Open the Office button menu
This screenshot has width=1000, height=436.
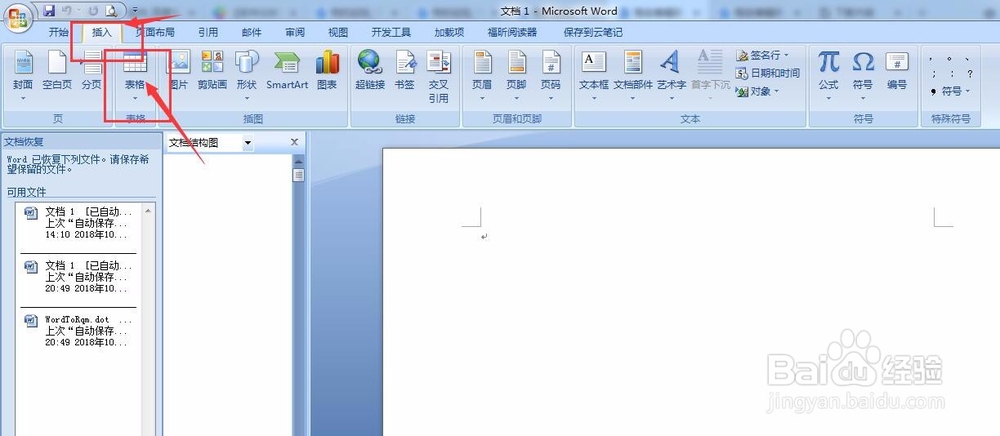(18, 15)
